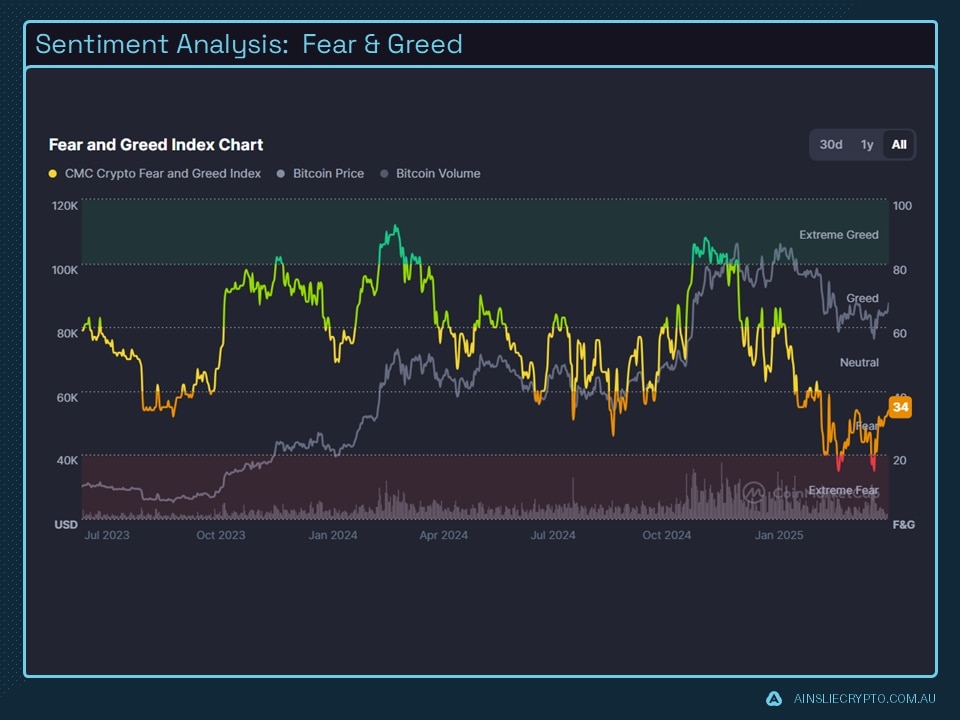The image size is (960, 720).
Task: Click the CoinMarketCap watermark logo
Action: (x=754, y=492)
